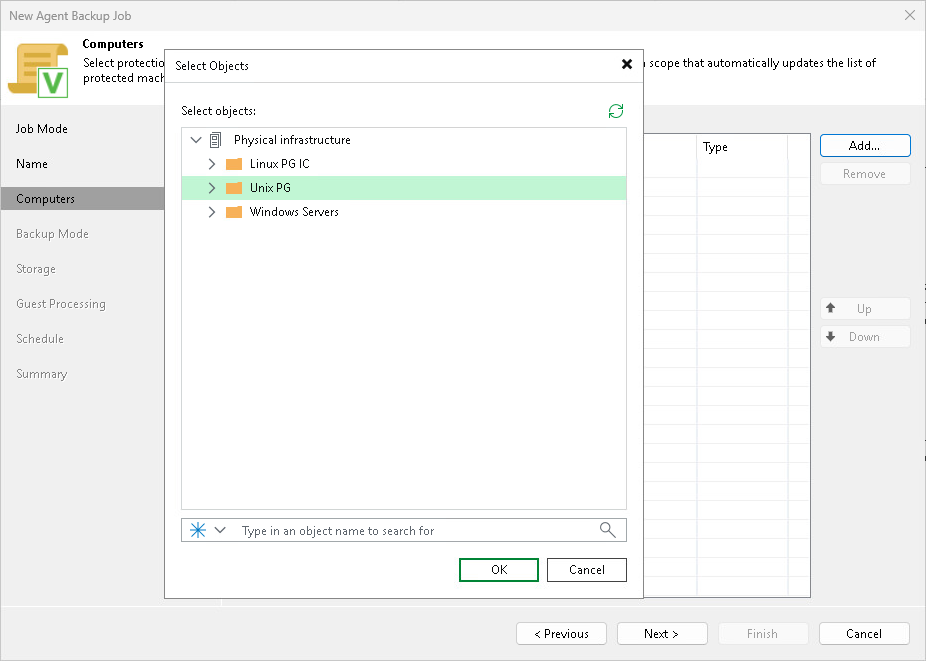Click the Up button
Viewport: 926px width, 661px height.
(x=865, y=308)
